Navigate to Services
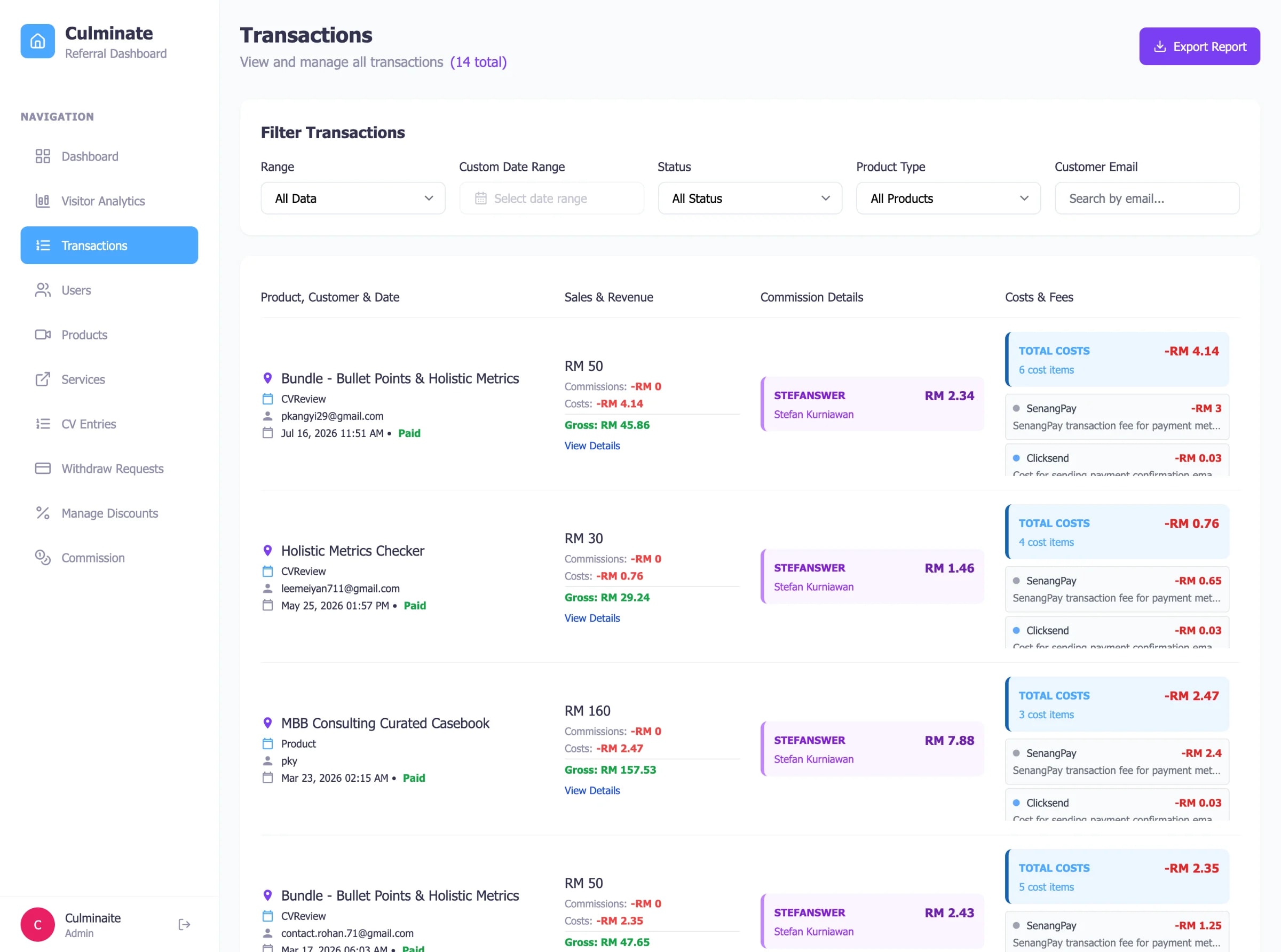 (x=109, y=379)
